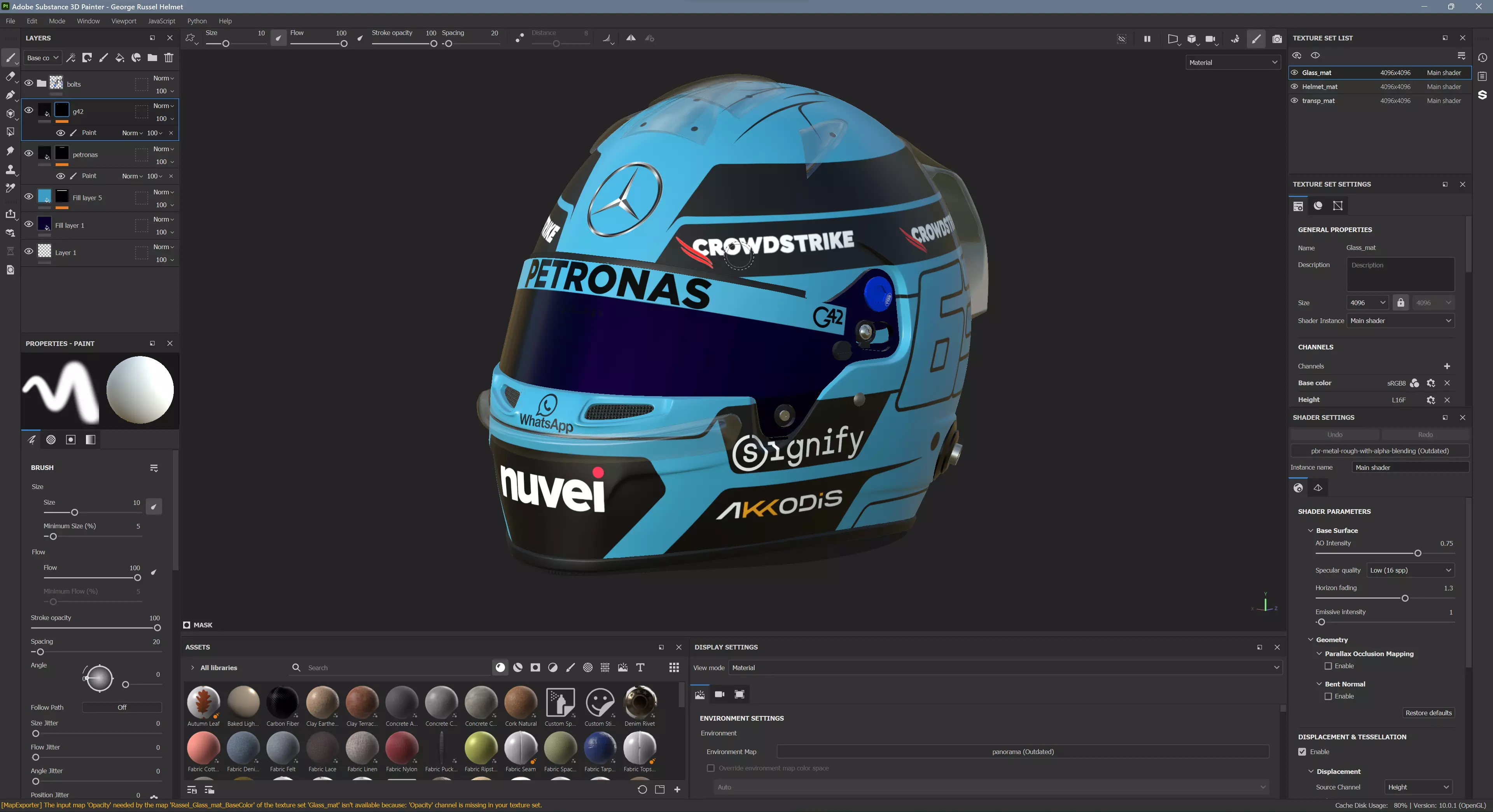Screen dimensions: 1493x812
Task: Filter assets by smart materials
Action: click(x=518, y=668)
